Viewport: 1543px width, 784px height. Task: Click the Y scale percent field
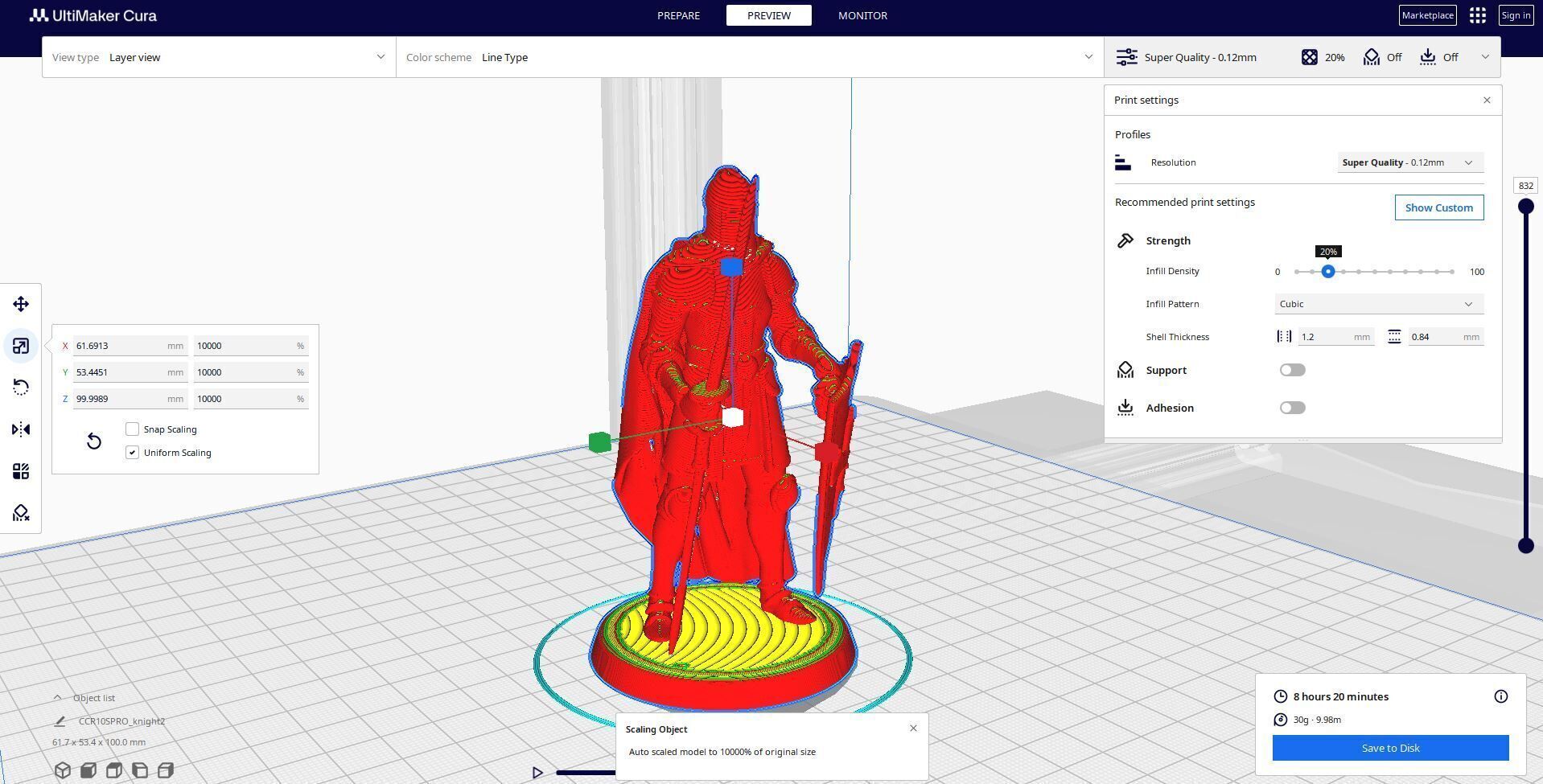coord(251,372)
